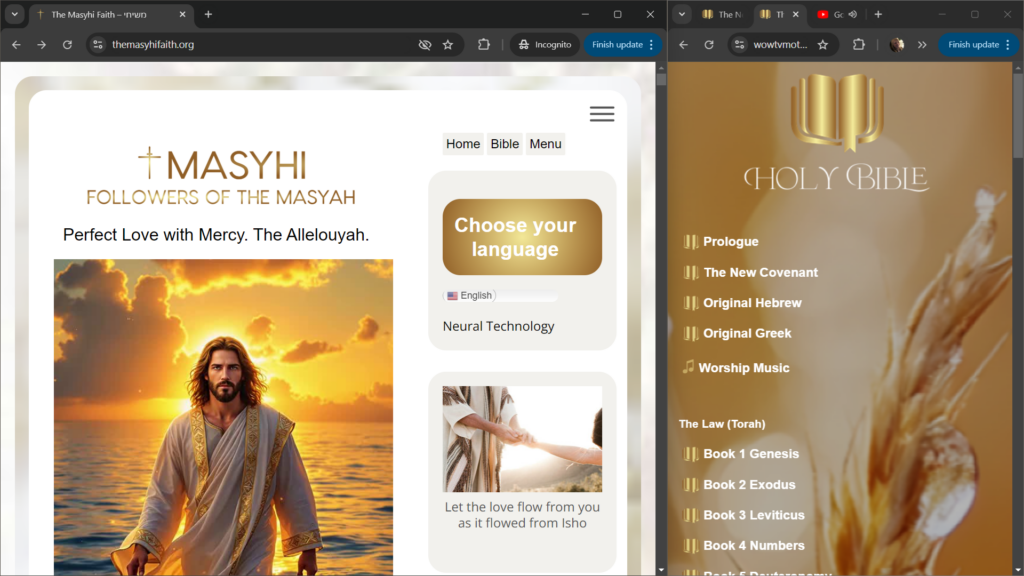Click the holding hands thumbnail image
The image size is (1024, 576).
click(x=522, y=439)
